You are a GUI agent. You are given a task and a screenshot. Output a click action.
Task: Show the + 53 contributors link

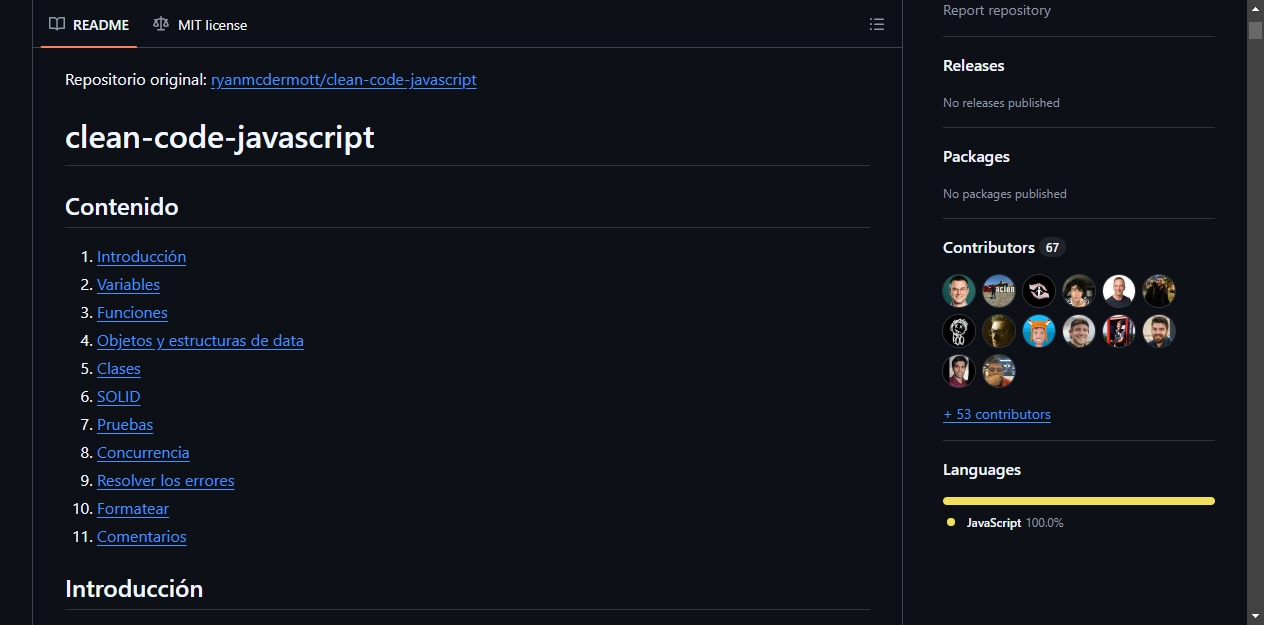coord(997,414)
